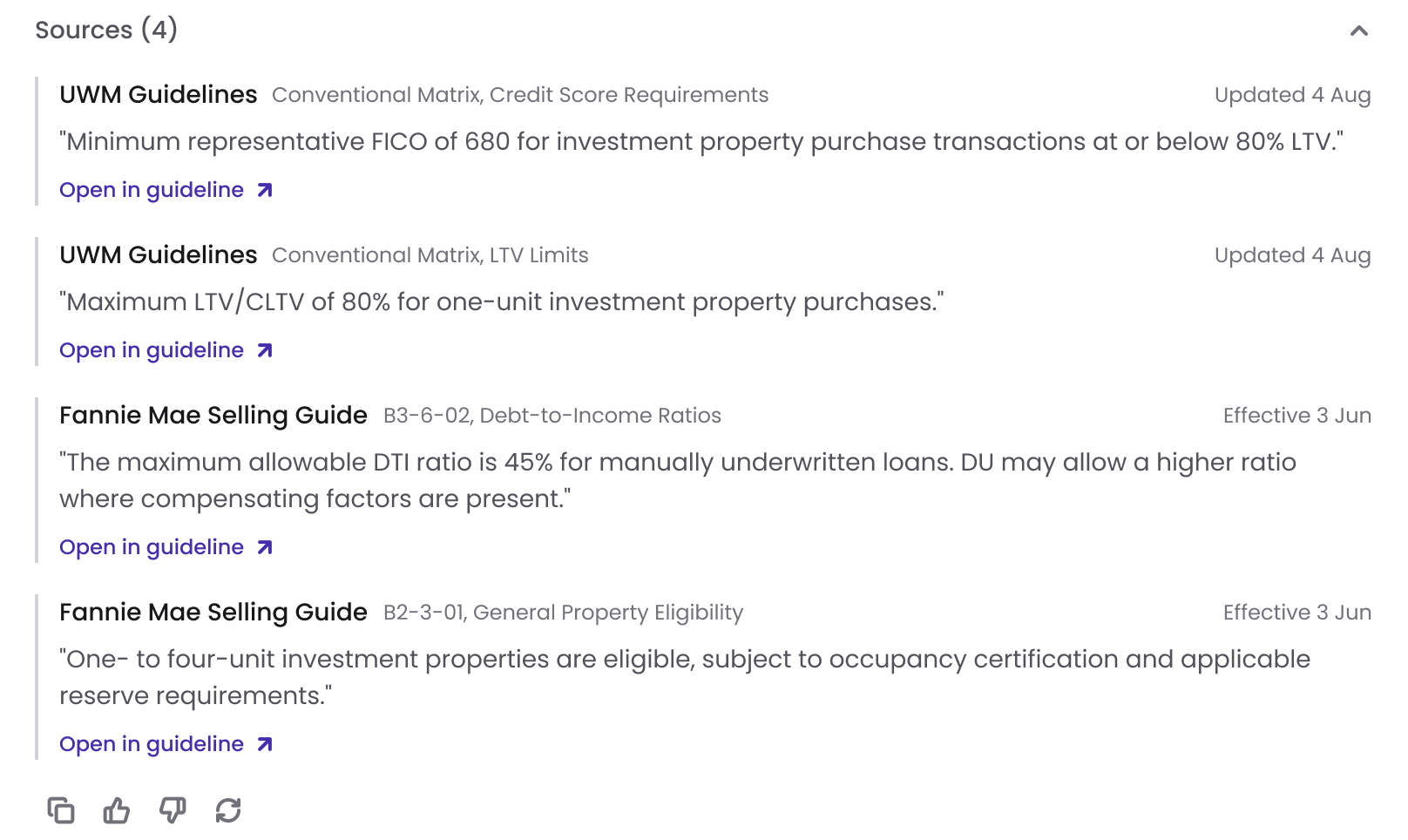Click arrow icon beside DTI Ratios guideline link

point(265,547)
